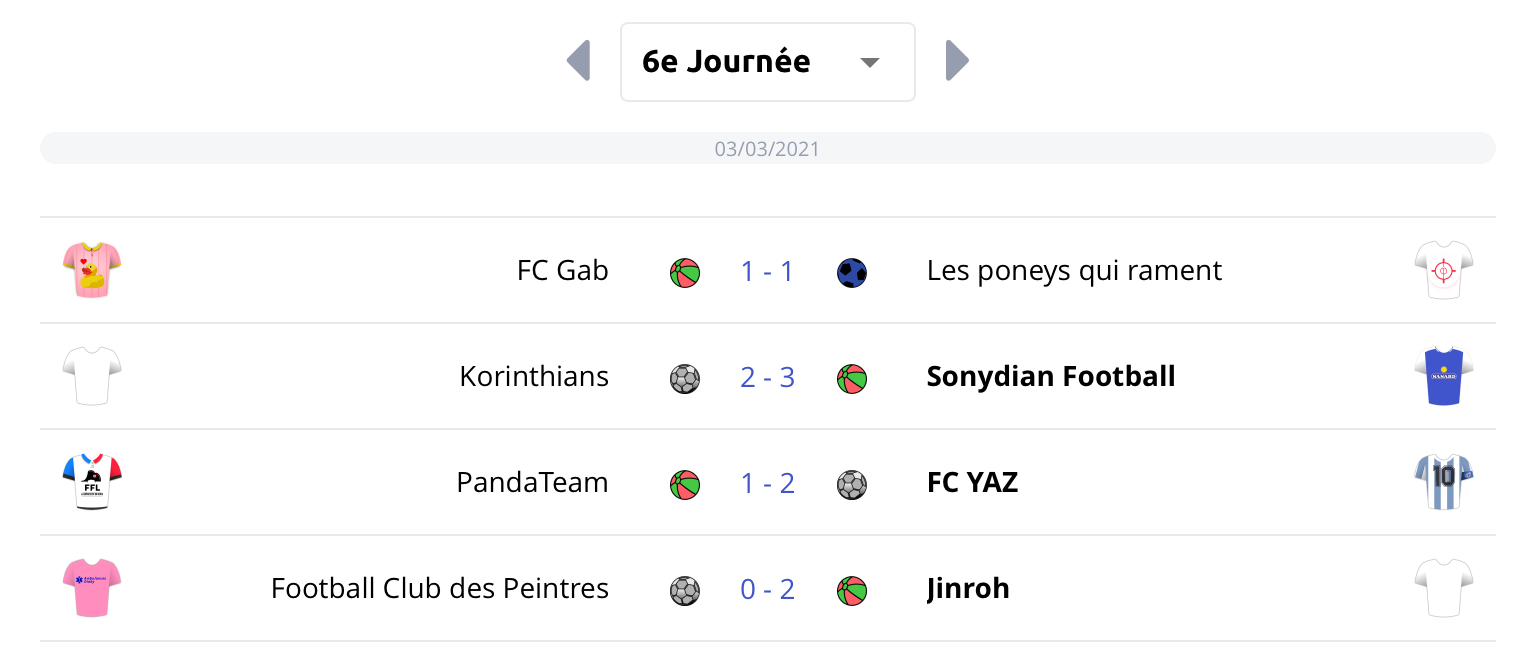Screen dimensions: 1536x663
Task: Click the grey ball icon next to Korinthians
Action: click(x=685, y=378)
